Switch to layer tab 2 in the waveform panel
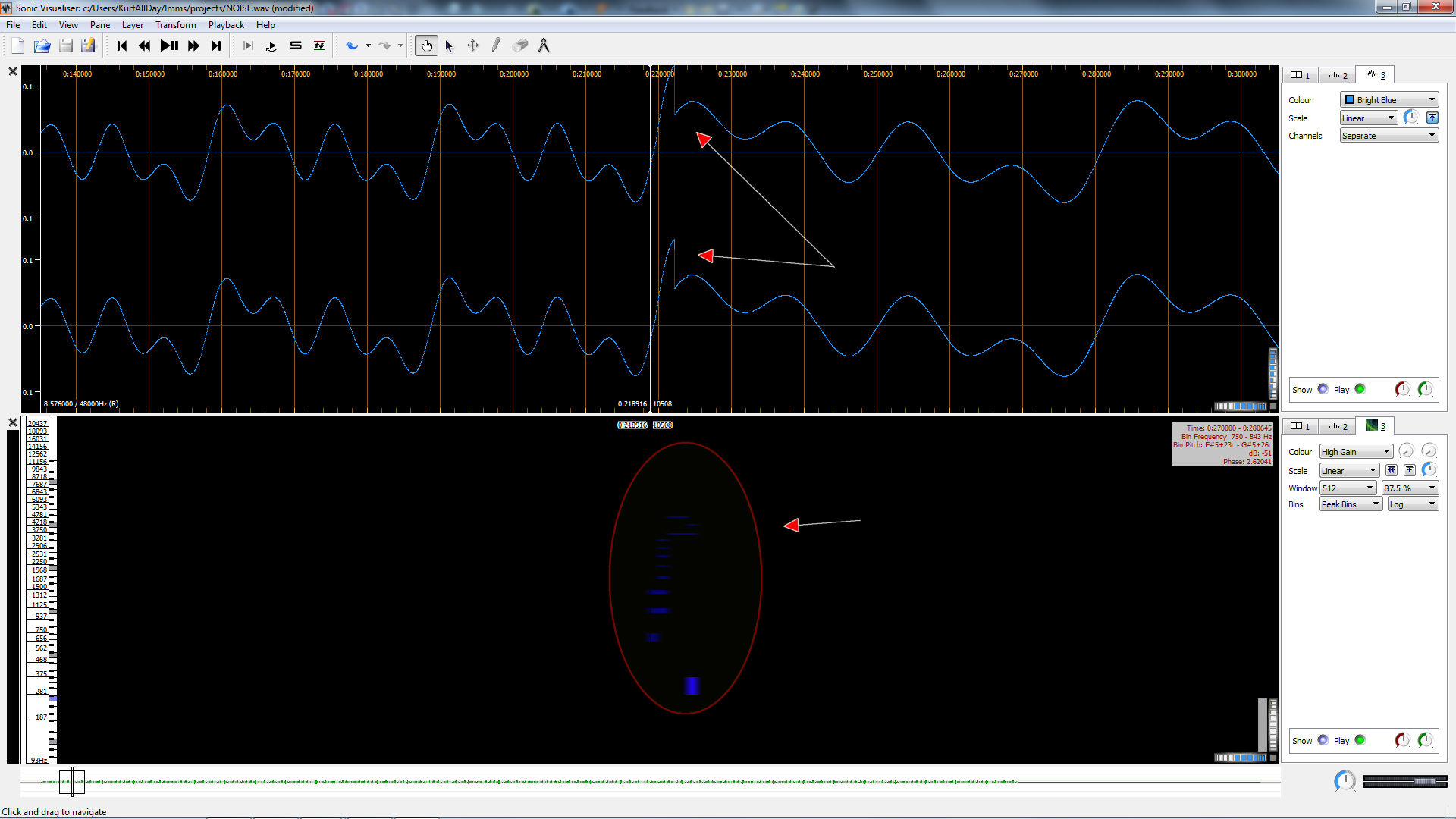Screen dimensions: 1456x819 (1337, 75)
